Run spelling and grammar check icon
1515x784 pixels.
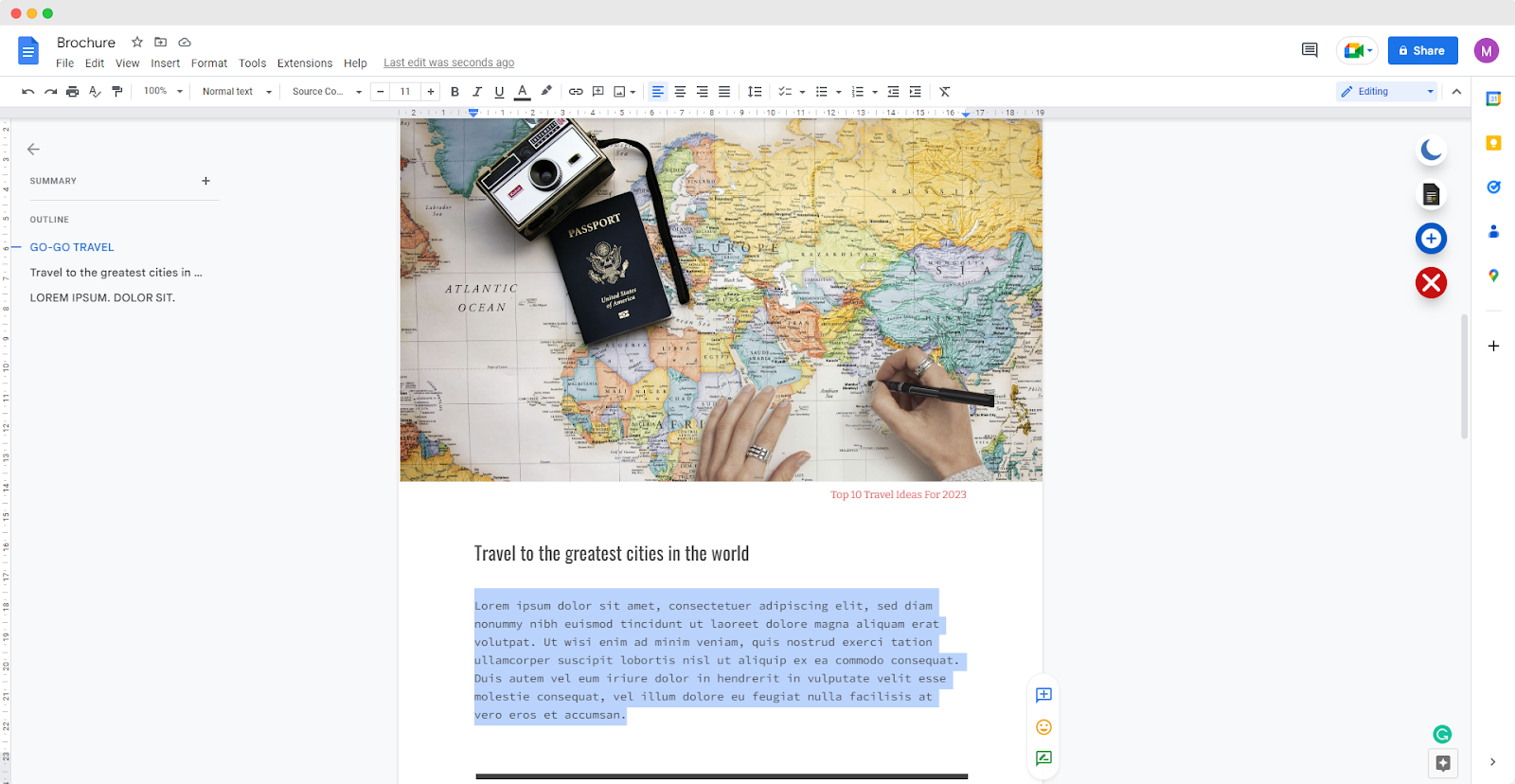pyautogui.click(x=95, y=92)
